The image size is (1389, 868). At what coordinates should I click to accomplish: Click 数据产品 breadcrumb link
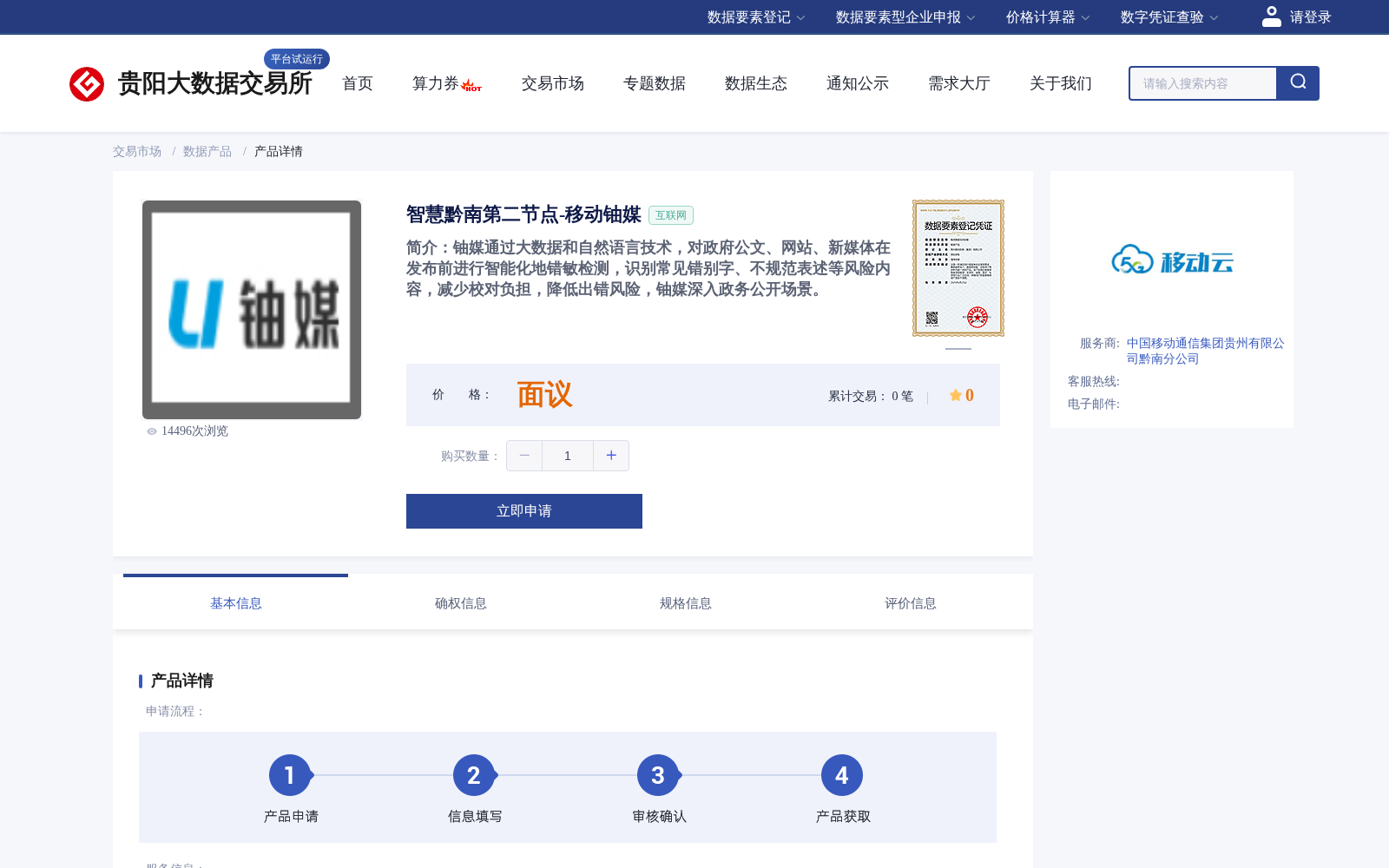click(x=207, y=151)
